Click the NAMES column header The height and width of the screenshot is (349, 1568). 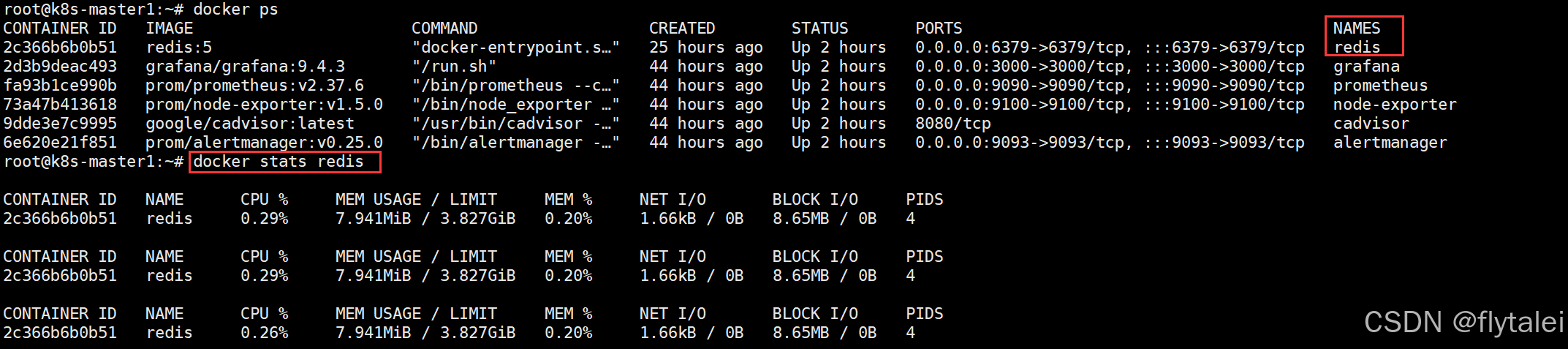[x=1357, y=29]
